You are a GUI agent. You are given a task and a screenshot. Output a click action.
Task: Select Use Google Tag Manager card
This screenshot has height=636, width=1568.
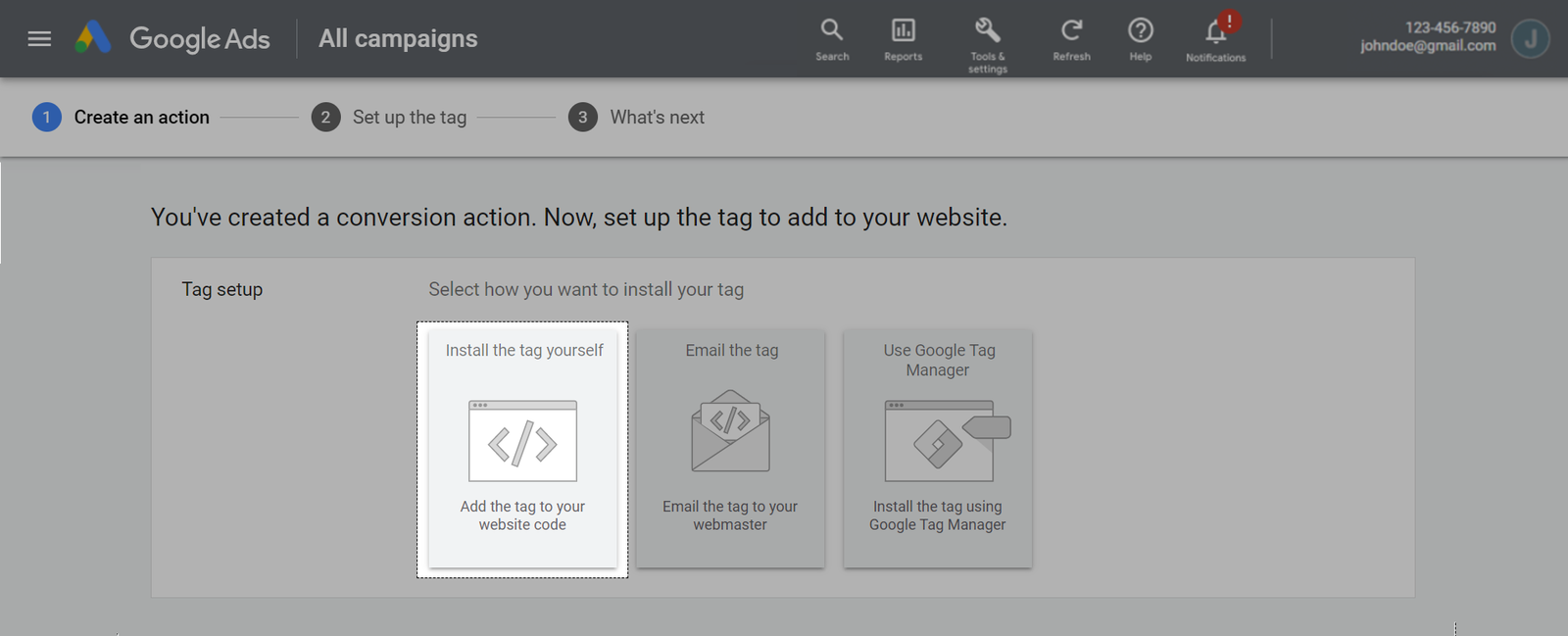coord(938,449)
